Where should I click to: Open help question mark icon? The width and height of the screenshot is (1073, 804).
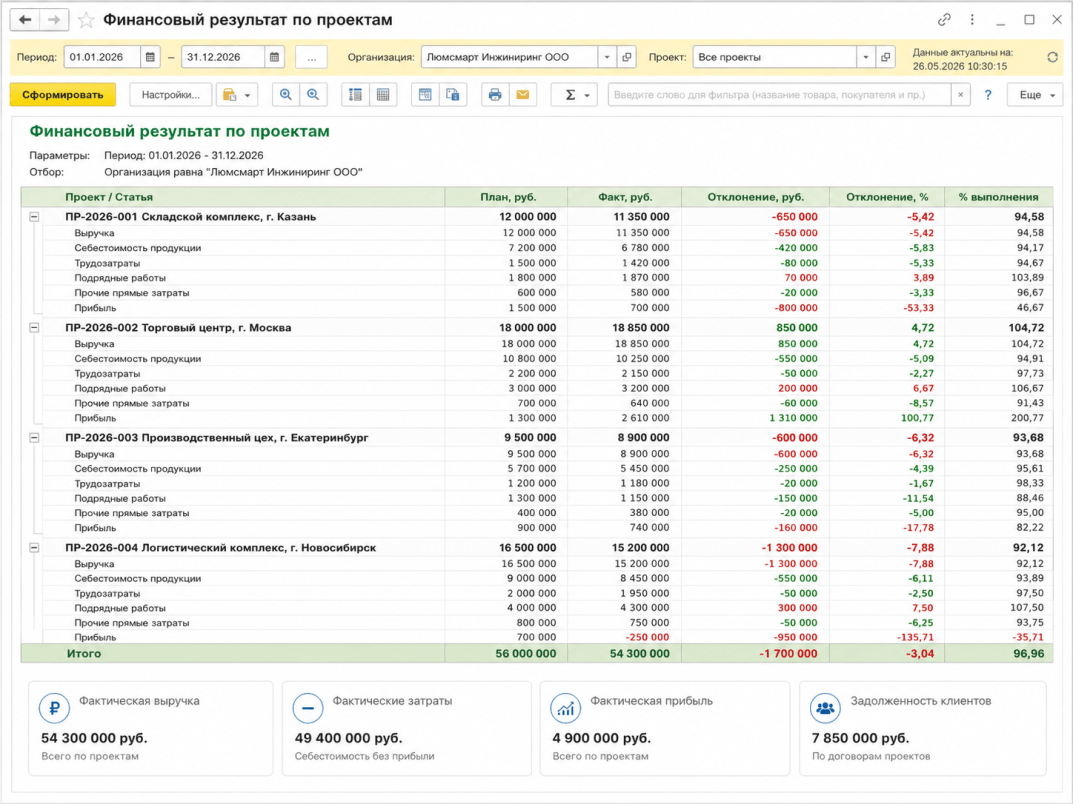point(987,95)
